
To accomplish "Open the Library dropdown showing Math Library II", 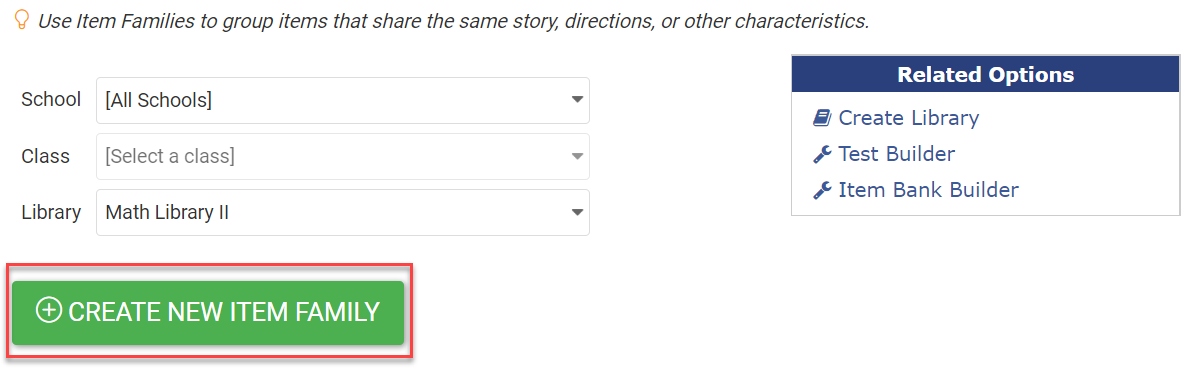I will (x=343, y=212).
